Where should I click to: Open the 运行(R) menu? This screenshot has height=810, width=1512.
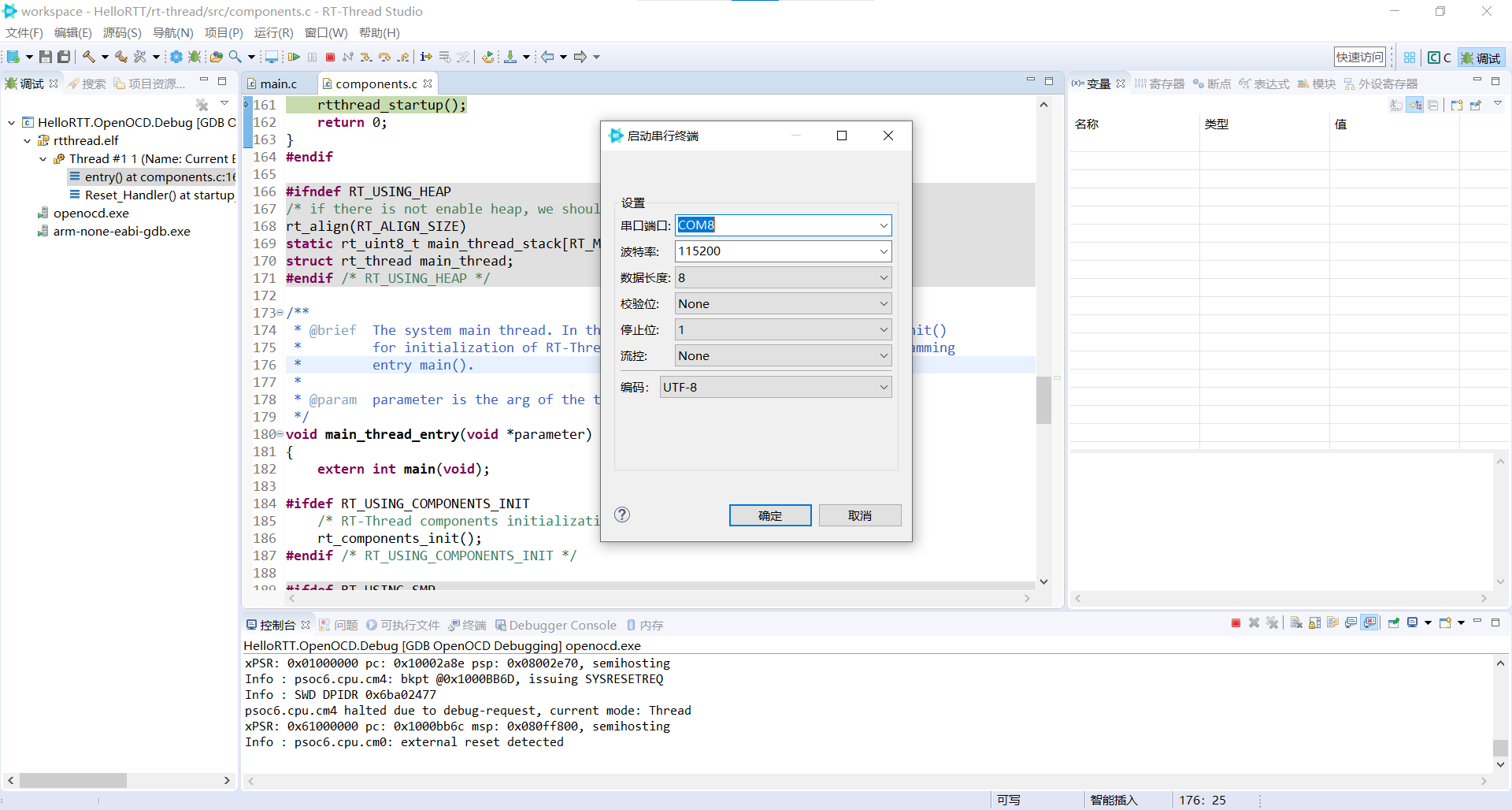273,33
